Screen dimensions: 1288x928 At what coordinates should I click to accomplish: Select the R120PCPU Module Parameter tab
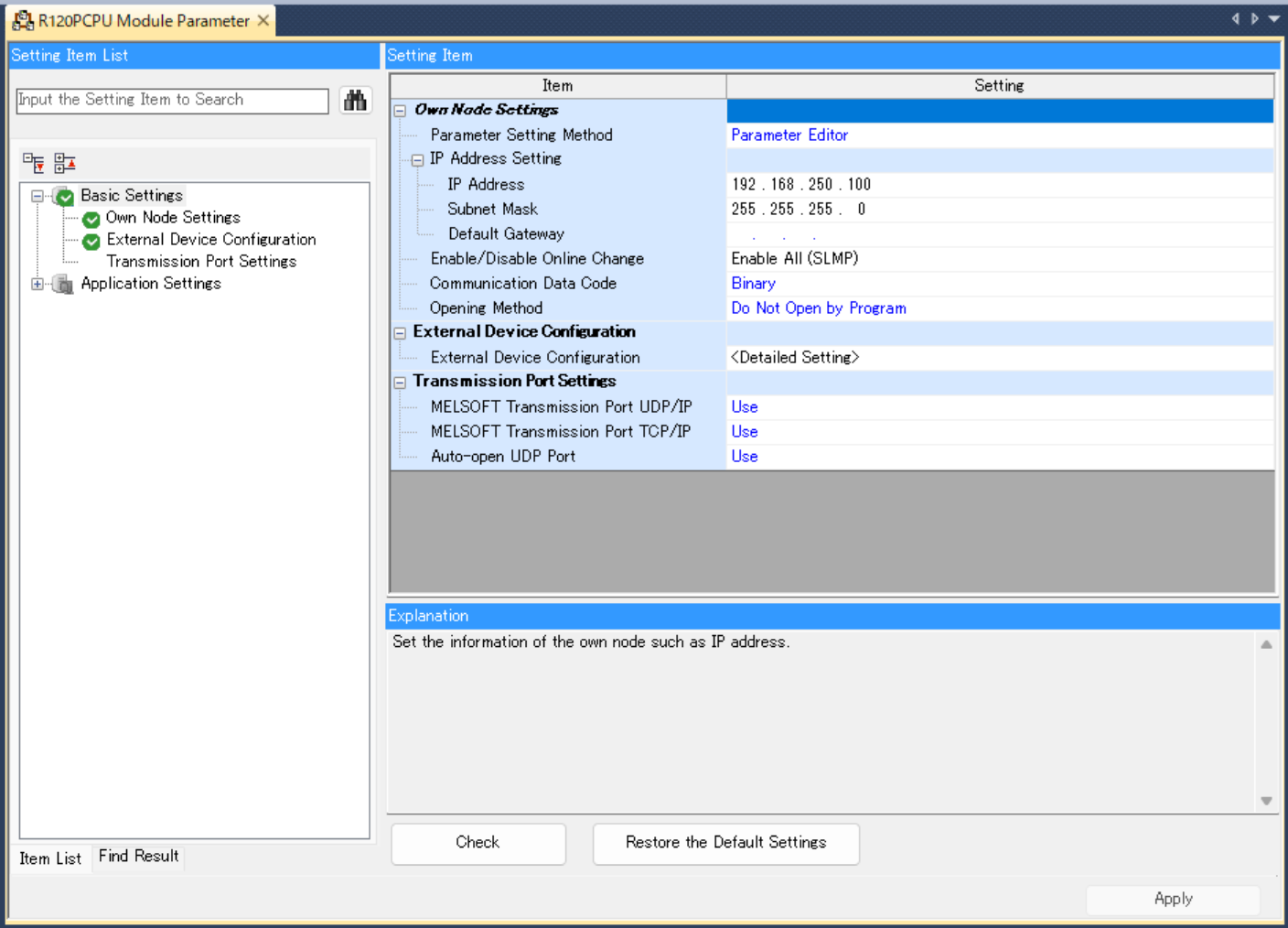tap(144, 20)
